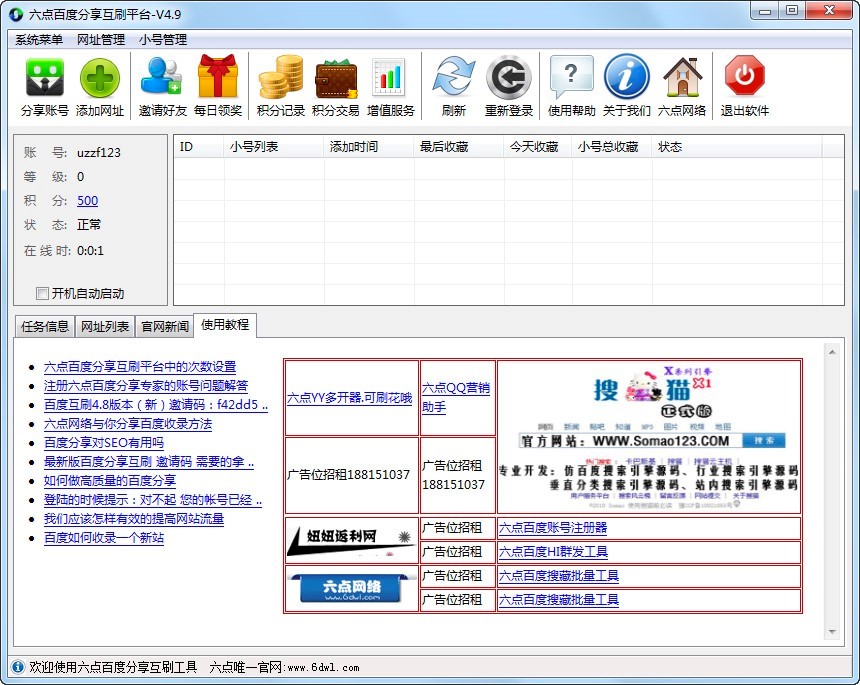Click the 退出软件 power icon

(x=745, y=78)
